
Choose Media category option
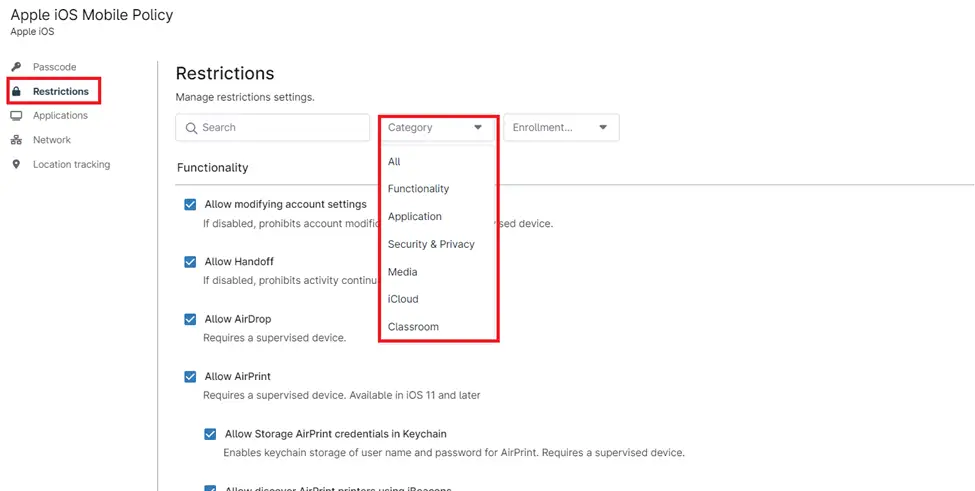(x=402, y=272)
